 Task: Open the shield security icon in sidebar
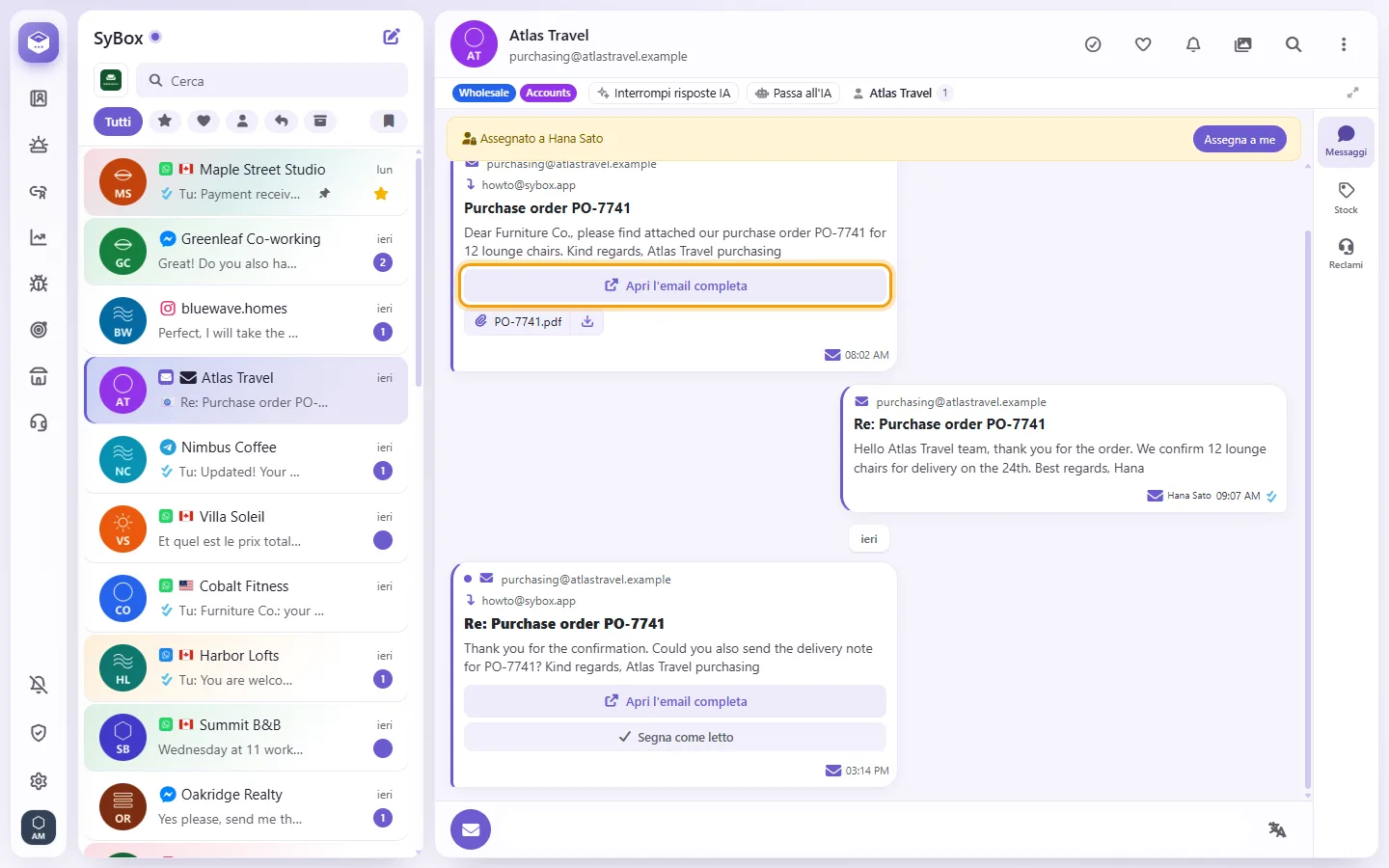(39, 733)
